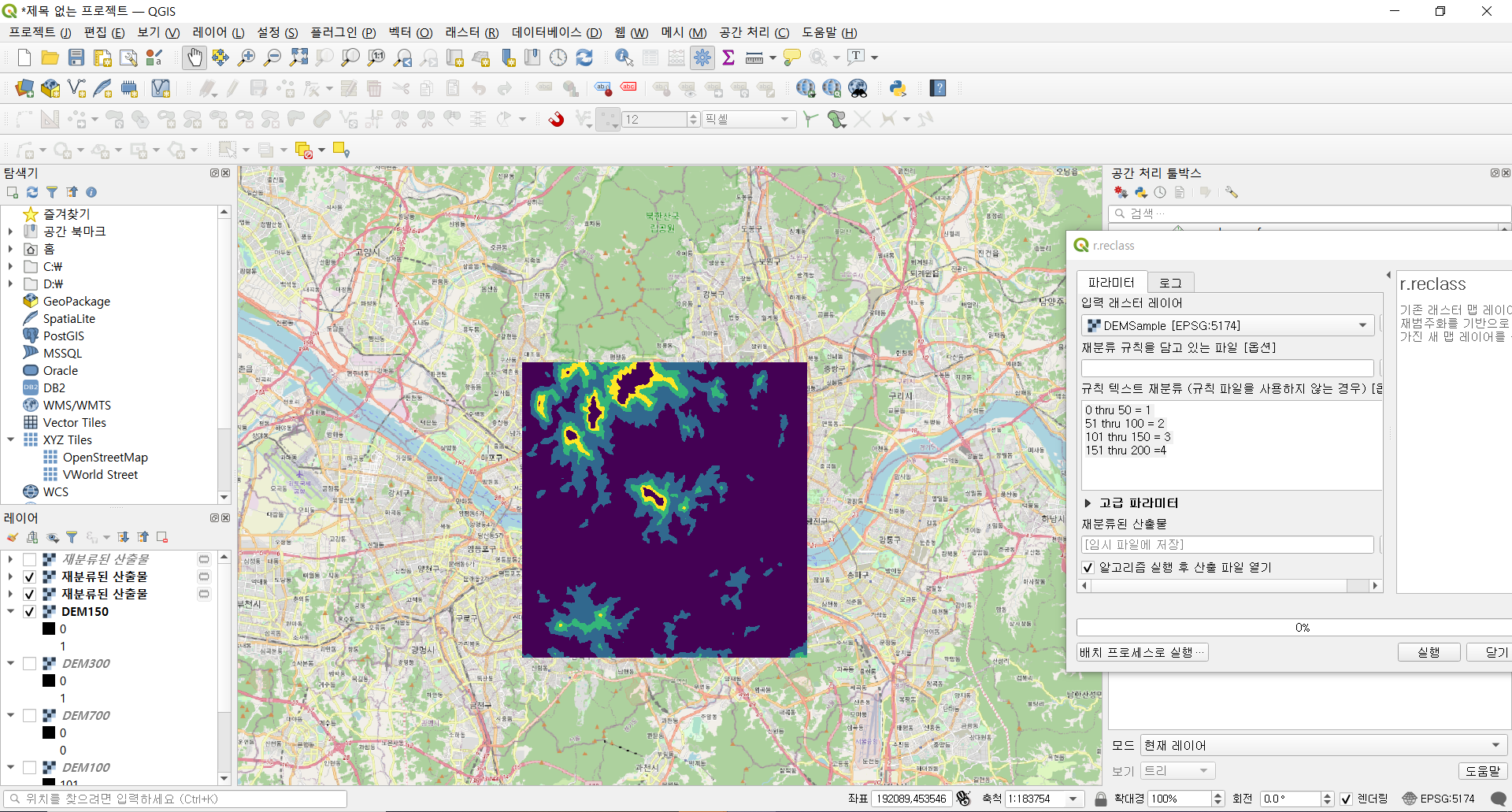Click the Zoom Full extent icon
Screen dimensions: 1512x812
tap(298, 57)
